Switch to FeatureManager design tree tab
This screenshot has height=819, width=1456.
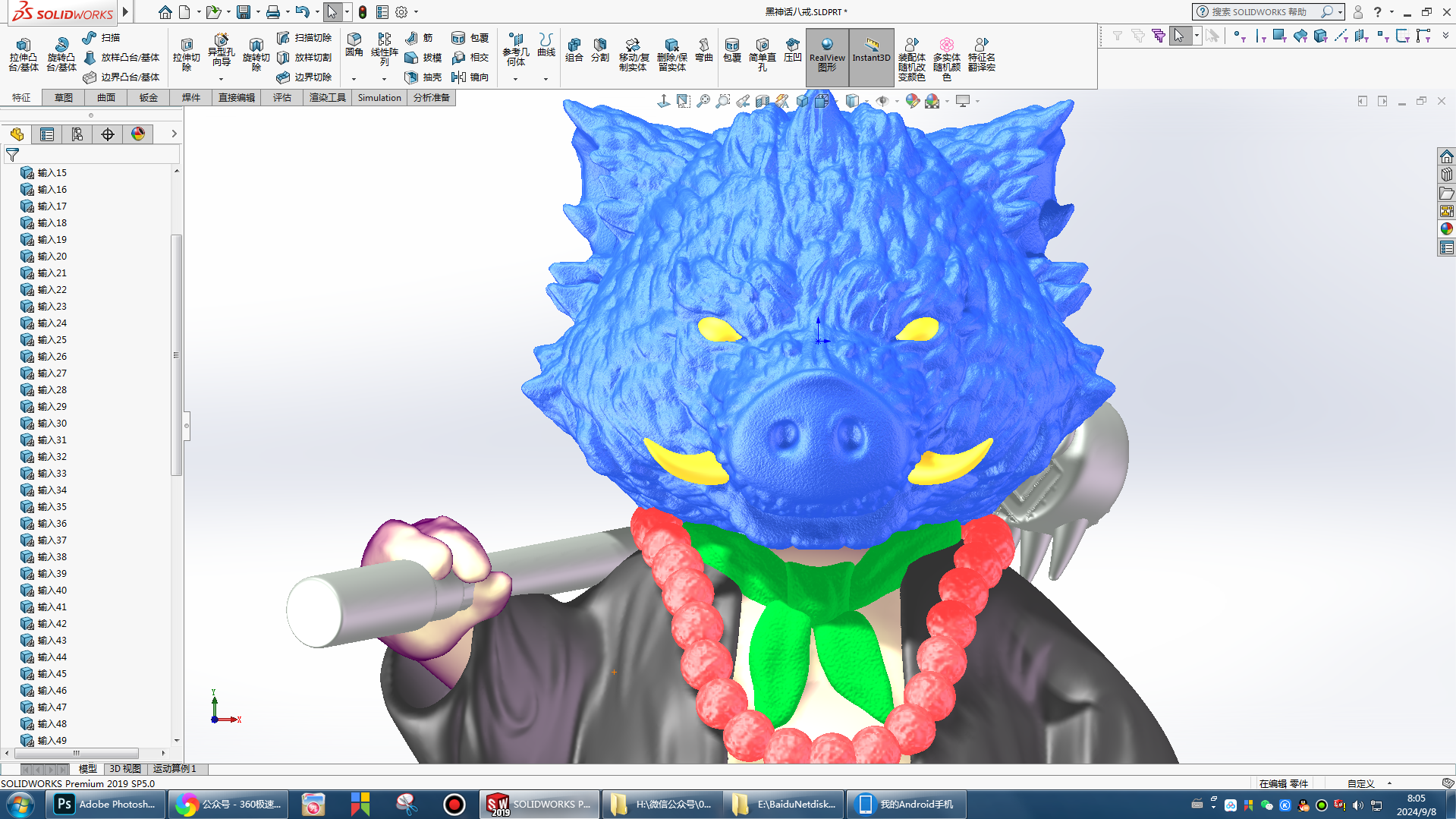pos(17,134)
